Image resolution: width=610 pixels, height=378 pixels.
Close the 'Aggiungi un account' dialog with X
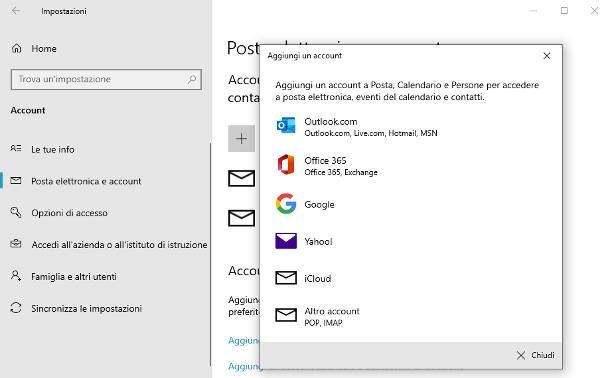pos(547,56)
